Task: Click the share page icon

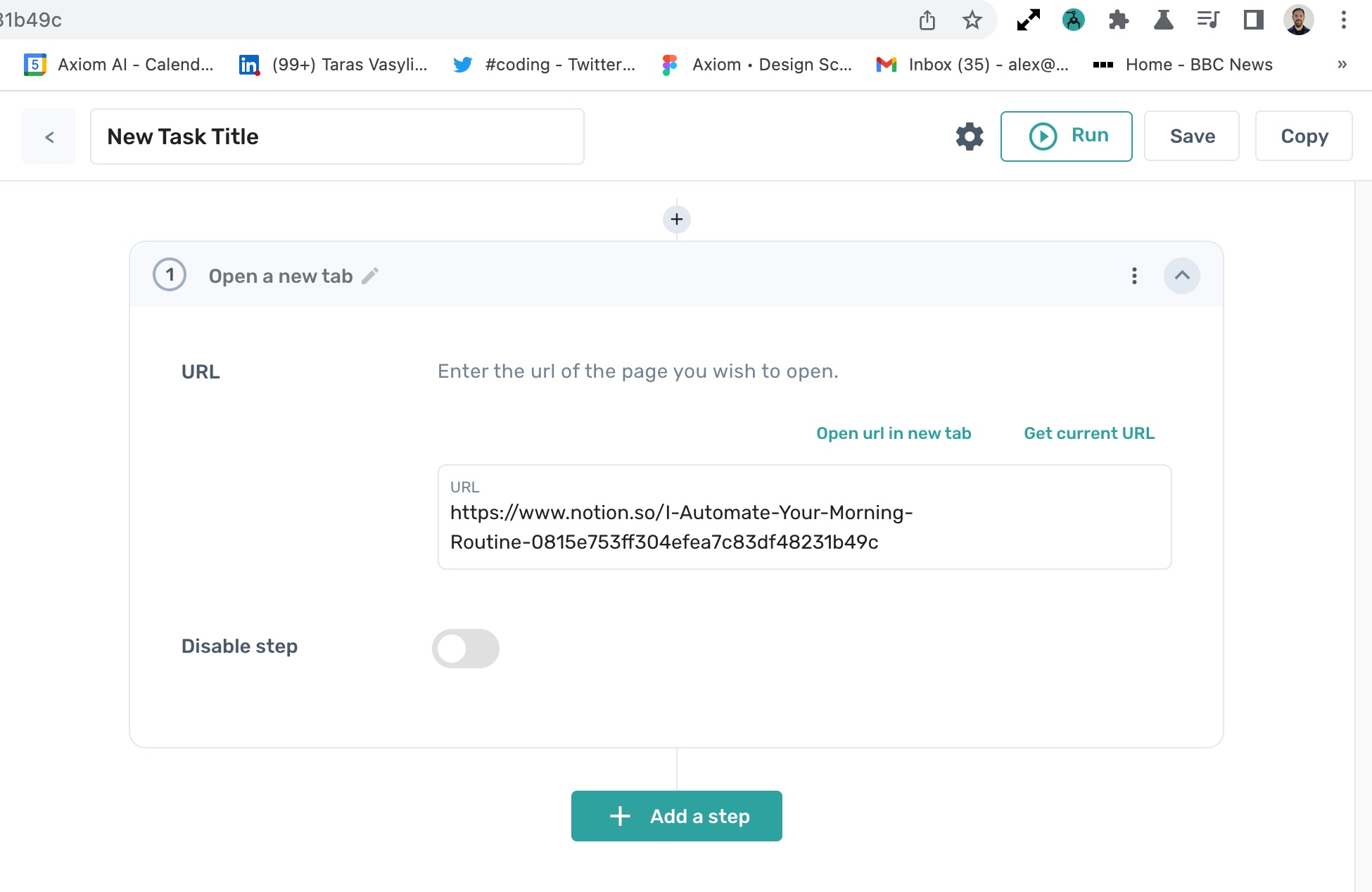Action: pos(927,20)
